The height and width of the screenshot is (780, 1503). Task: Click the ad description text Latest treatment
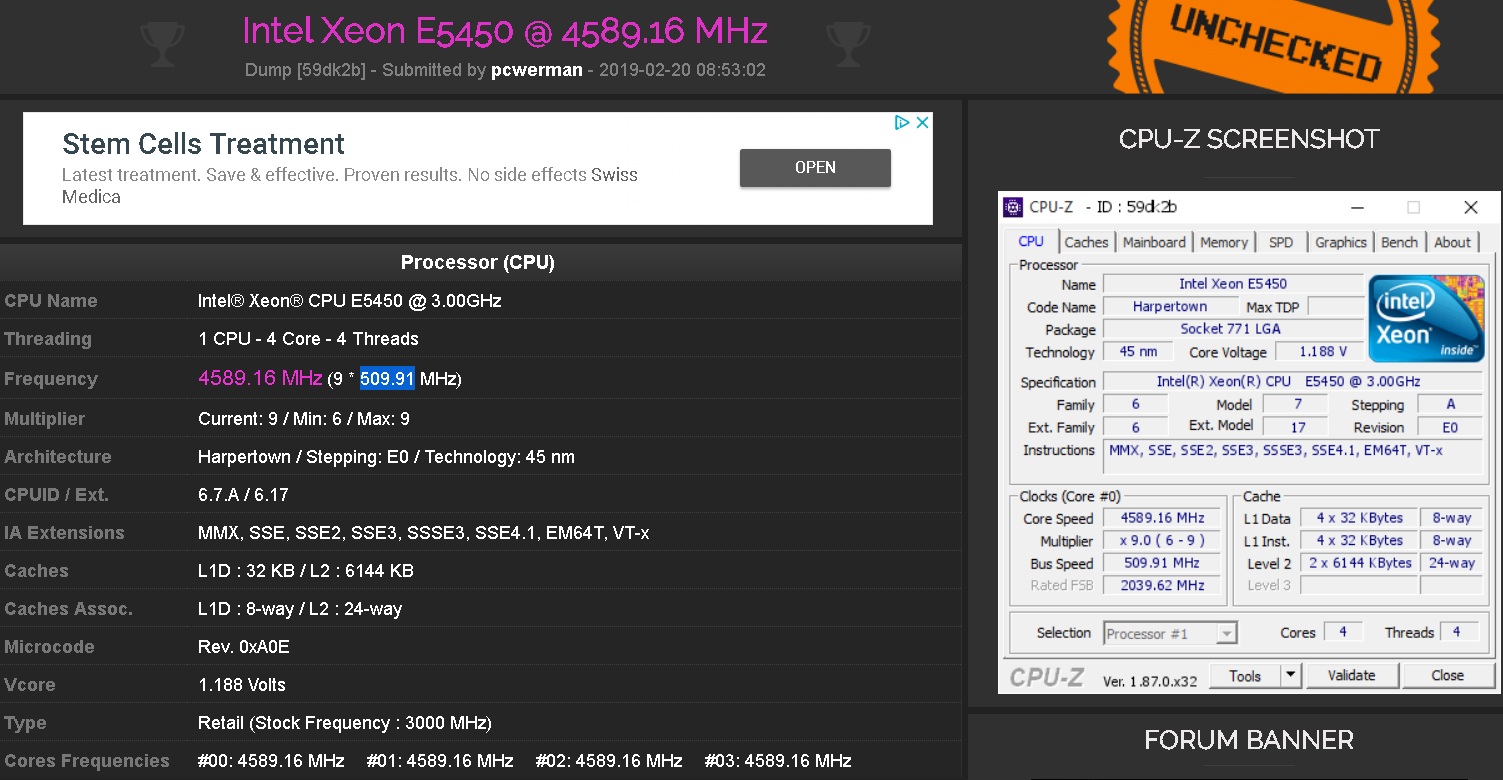(x=350, y=185)
